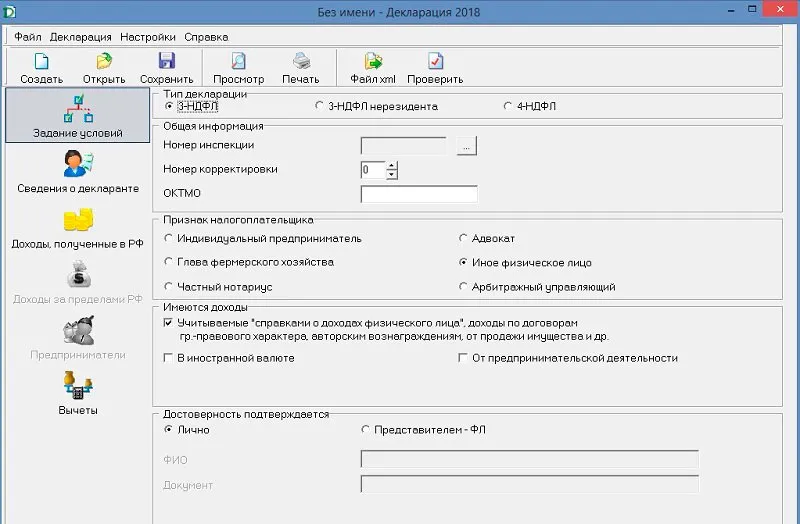Maximize the Декларация 2018 window

752,9
